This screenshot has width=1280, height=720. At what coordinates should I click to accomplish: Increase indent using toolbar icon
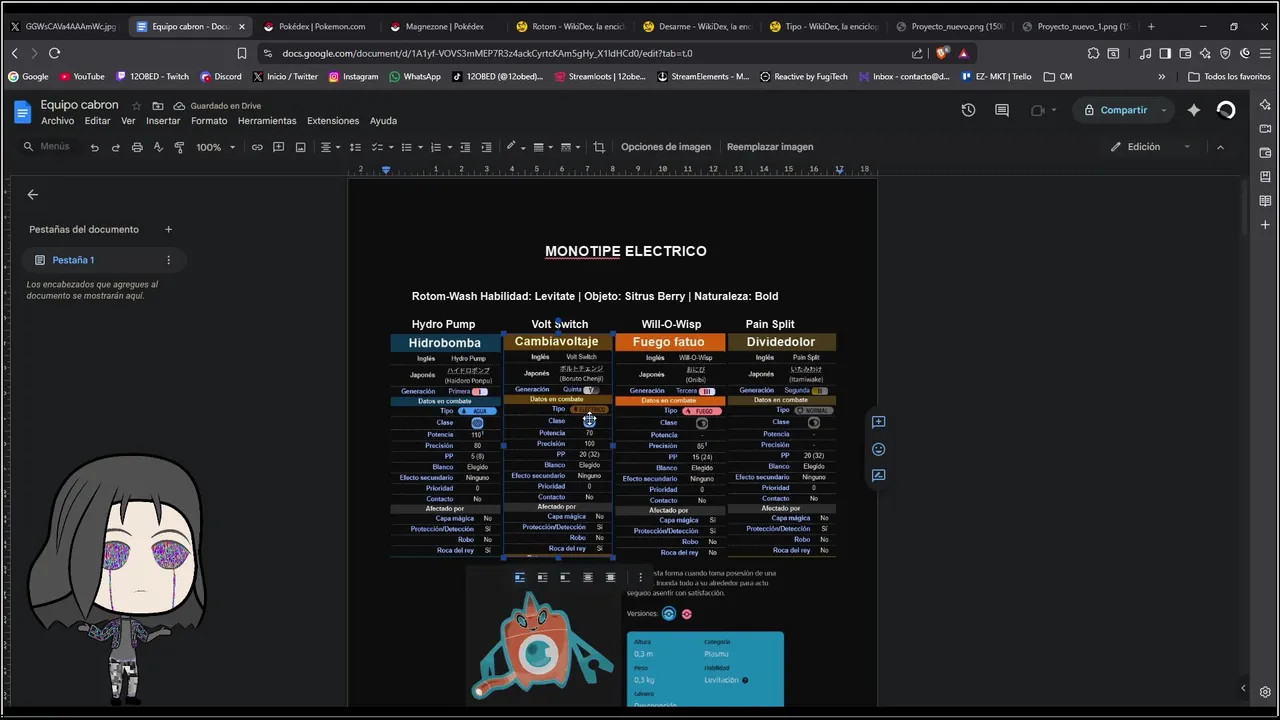click(x=487, y=147)
